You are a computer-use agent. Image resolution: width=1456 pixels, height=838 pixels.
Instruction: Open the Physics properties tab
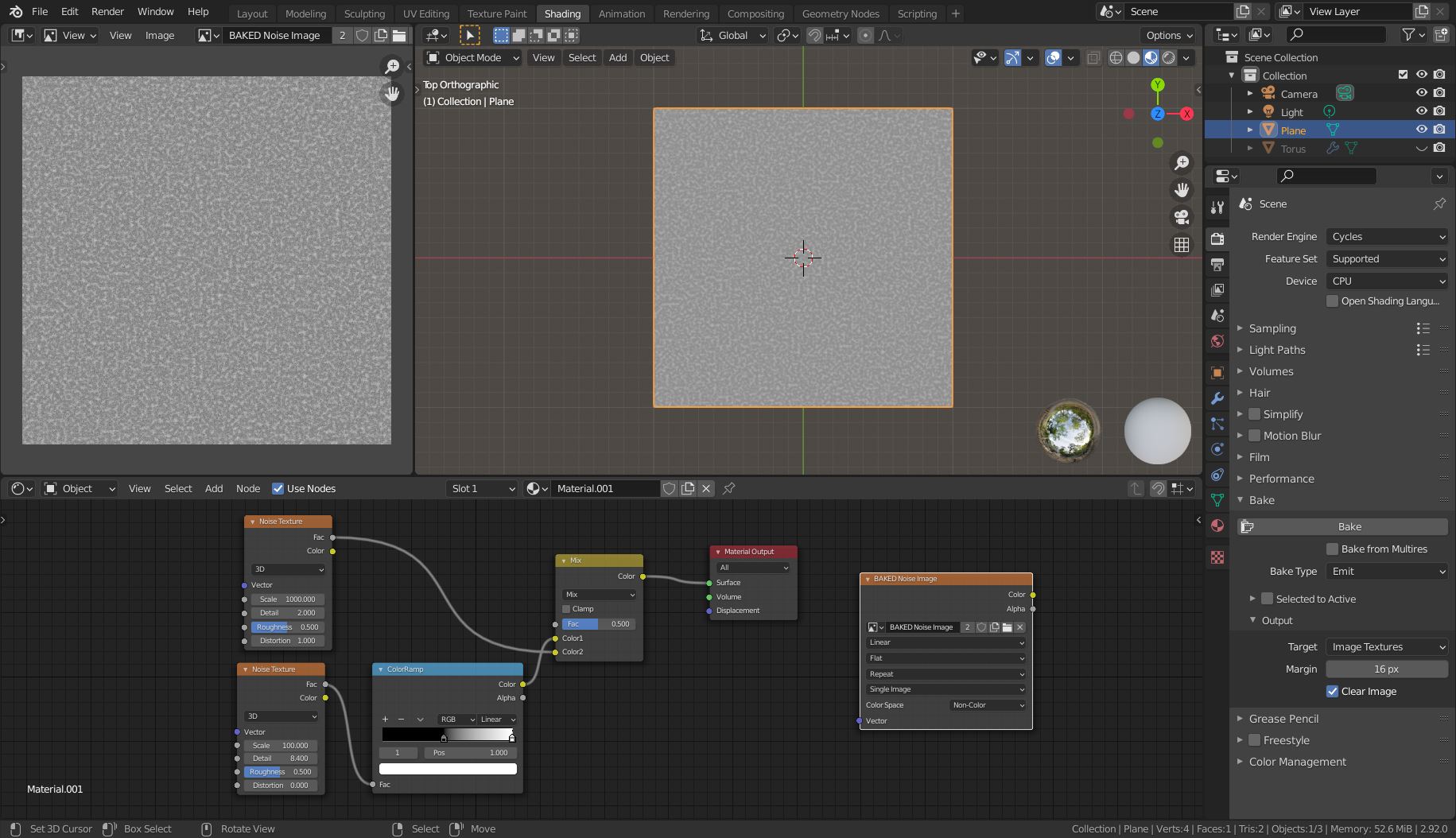tap(1217, 449)
